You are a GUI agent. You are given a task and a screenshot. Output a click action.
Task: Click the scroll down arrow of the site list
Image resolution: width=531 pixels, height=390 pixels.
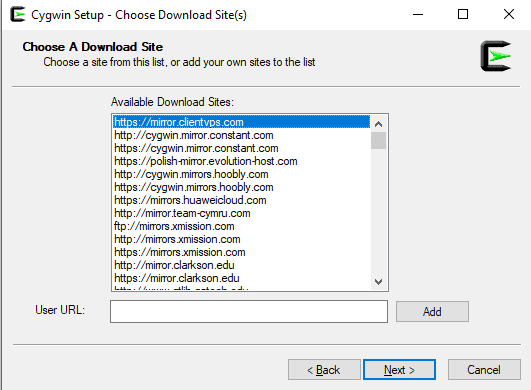coord(379,282)
